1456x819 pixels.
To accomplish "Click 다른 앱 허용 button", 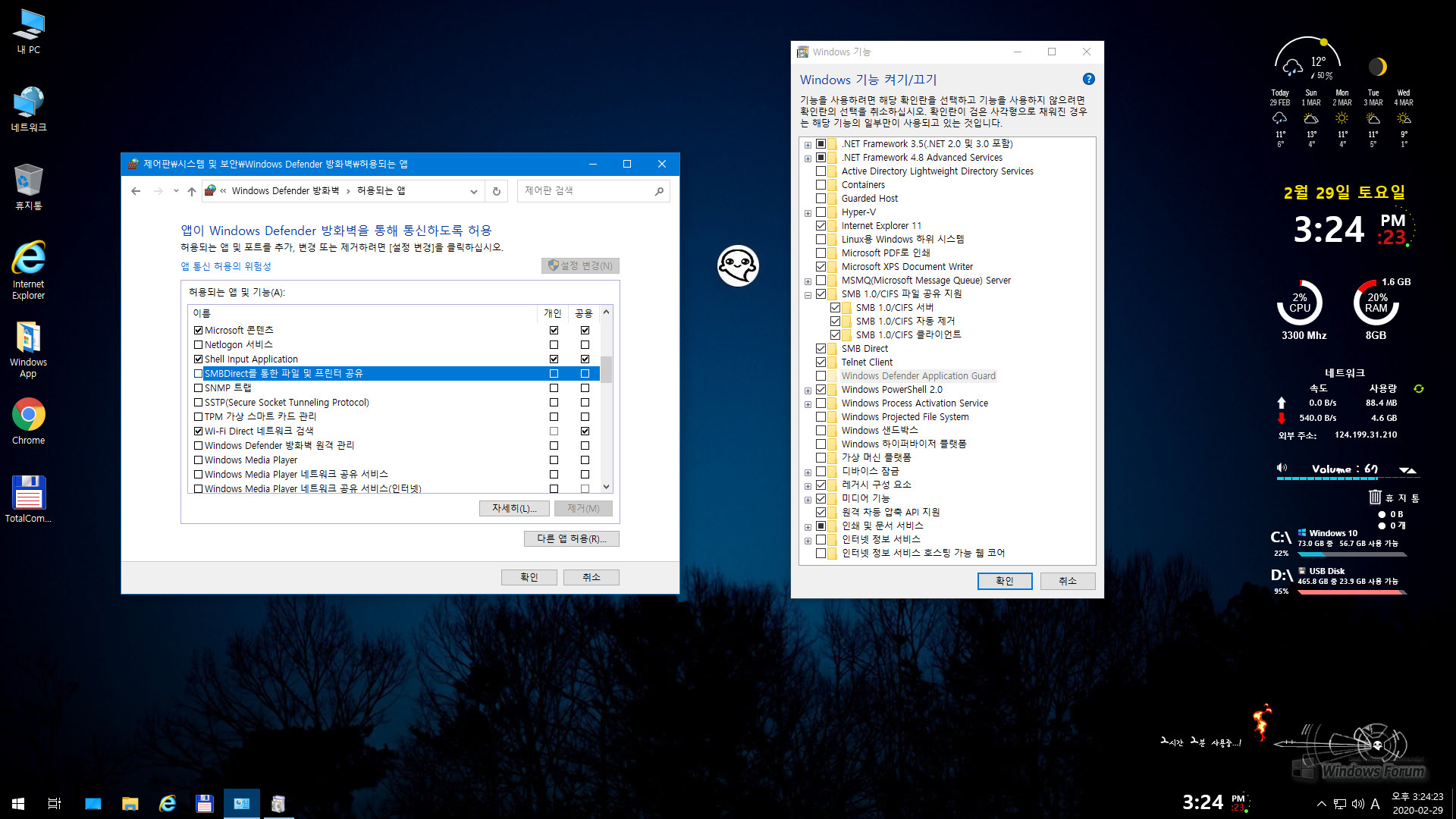I will (571, 539).
